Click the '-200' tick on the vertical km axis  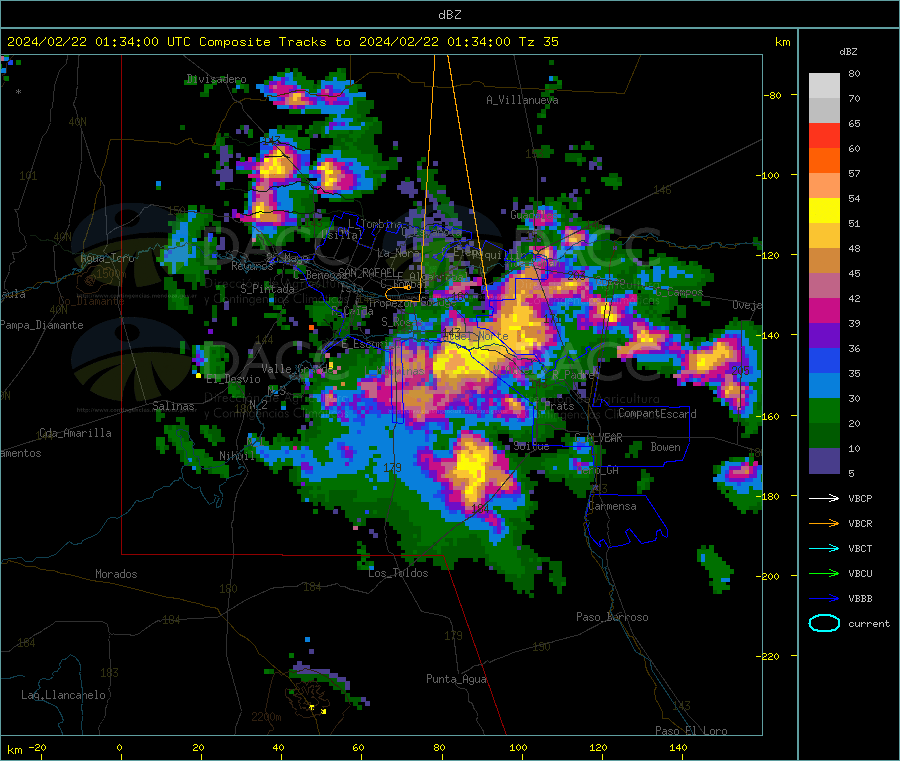770,576
